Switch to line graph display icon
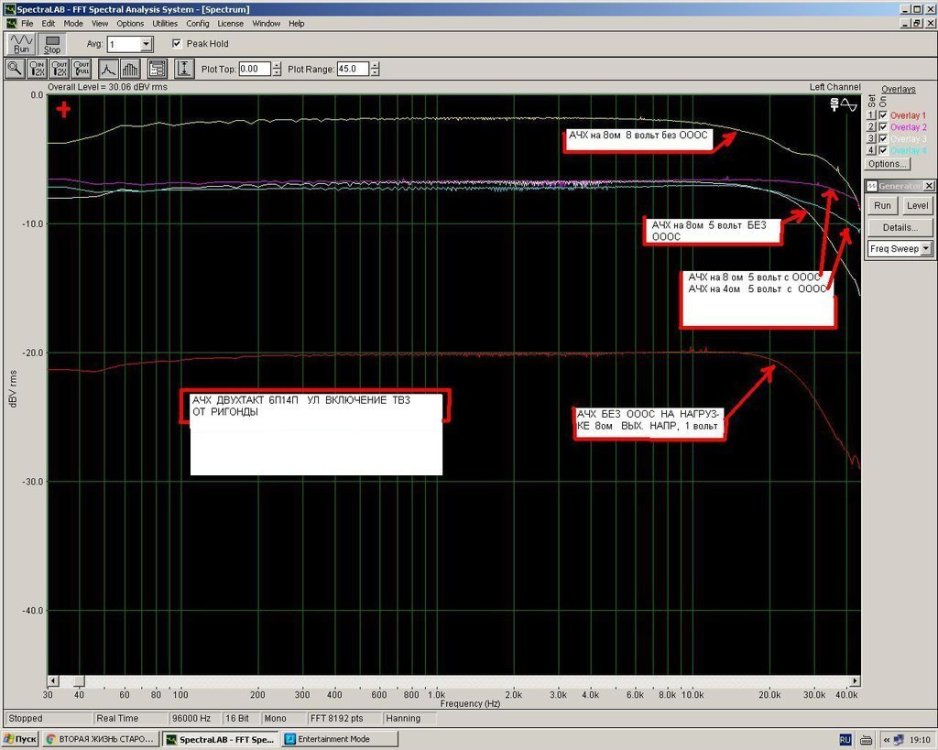 (x=108, y=69)
